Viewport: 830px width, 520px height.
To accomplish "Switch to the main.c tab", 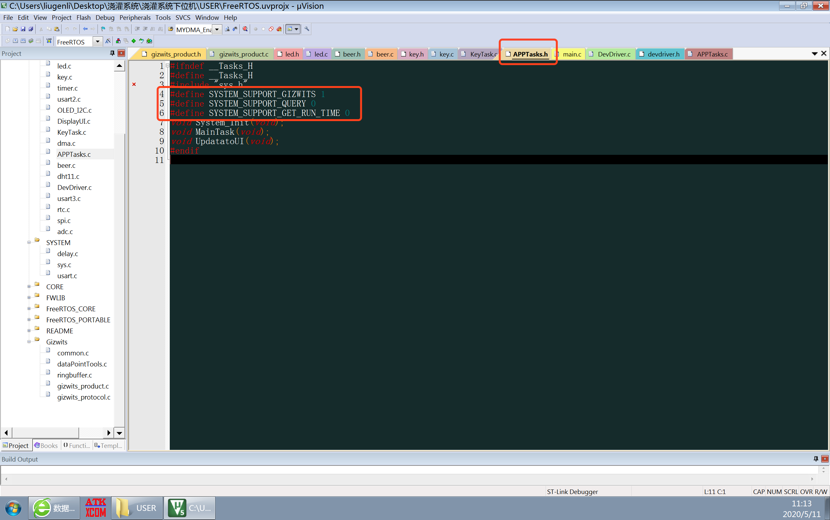I will tap(570, 54).
